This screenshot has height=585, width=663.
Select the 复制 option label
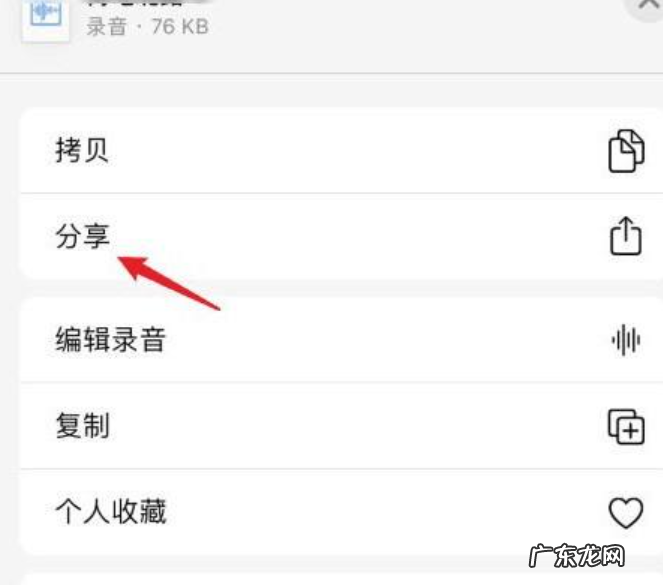pos(82,426)
